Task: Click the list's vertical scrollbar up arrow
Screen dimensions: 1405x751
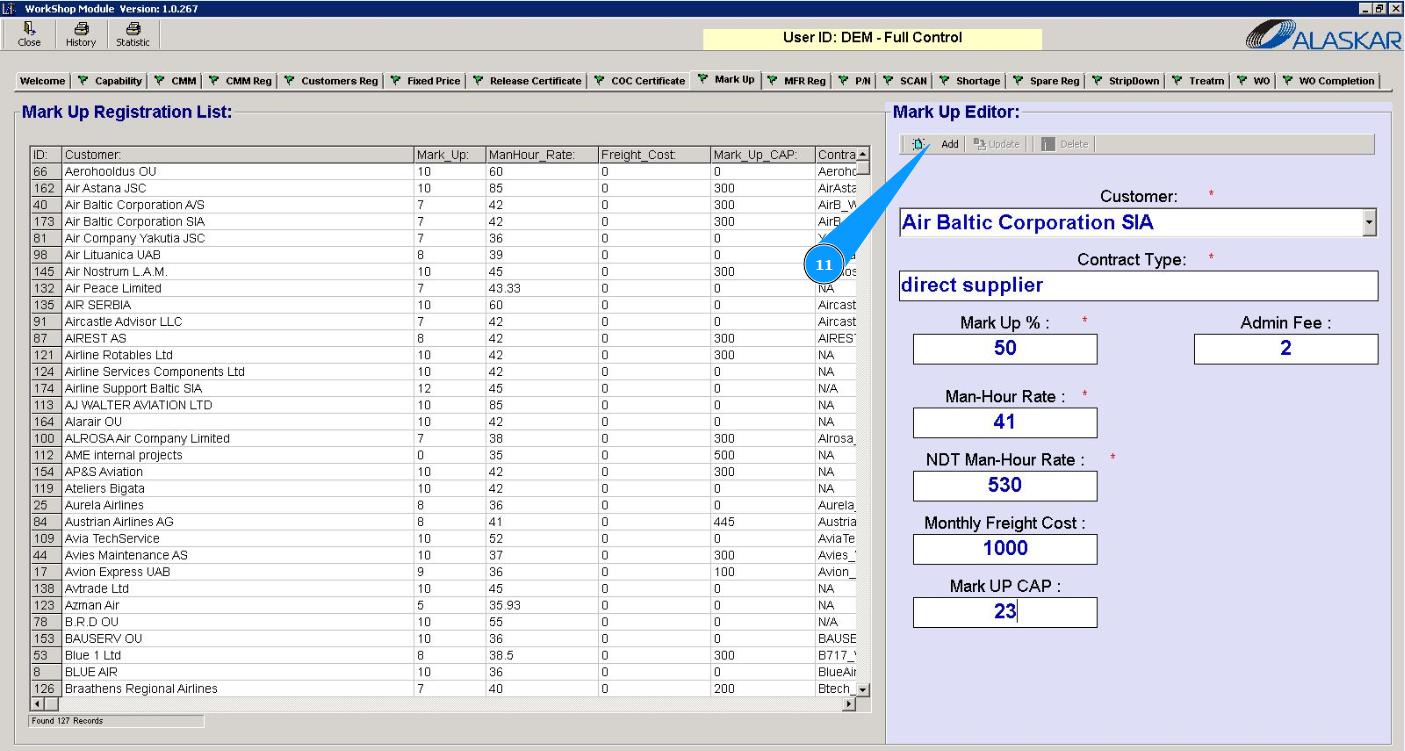Action: coord(863,154)
